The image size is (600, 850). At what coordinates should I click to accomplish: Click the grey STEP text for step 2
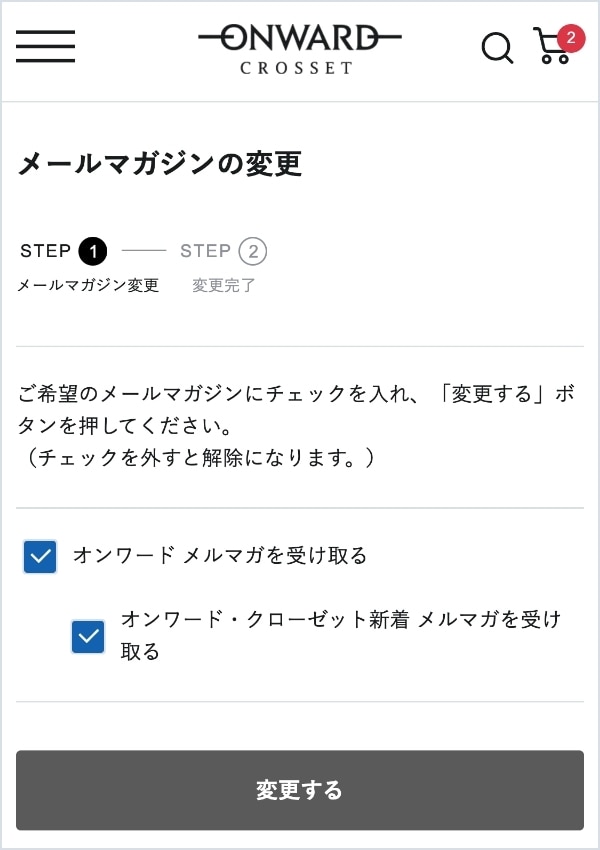click(x=205, y=251)
